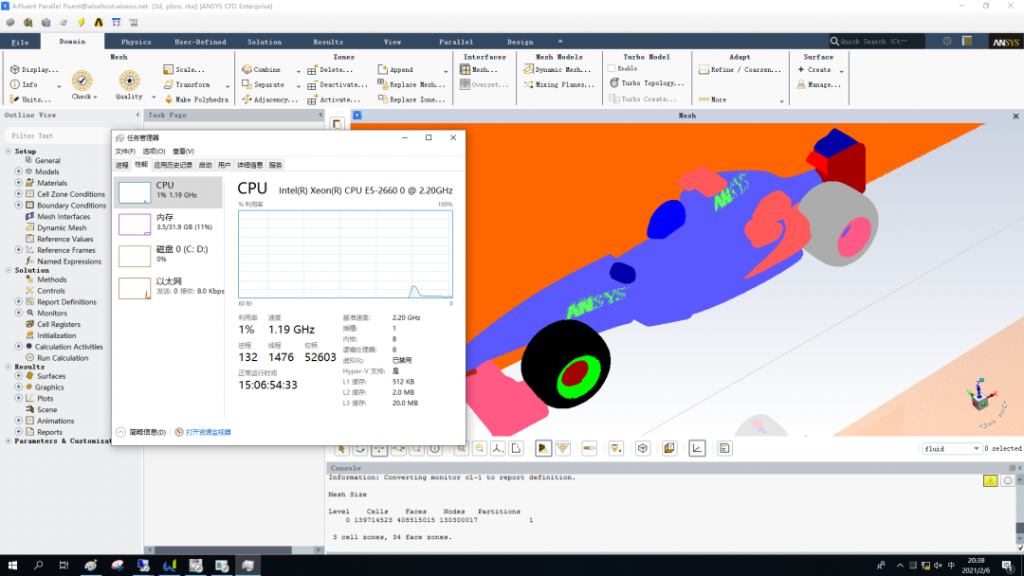Enable the Turbo Model checkbox
The width and height of the screenshot is (1024, 576).
tap(612, 69)
